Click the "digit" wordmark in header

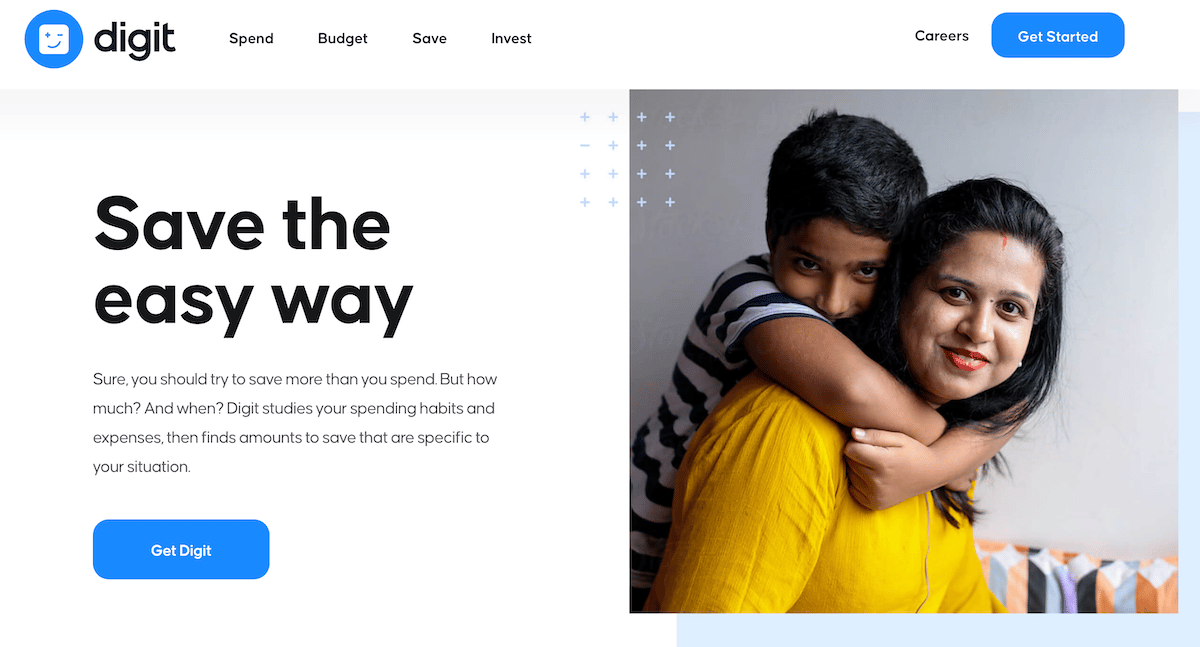coord(135,39)
